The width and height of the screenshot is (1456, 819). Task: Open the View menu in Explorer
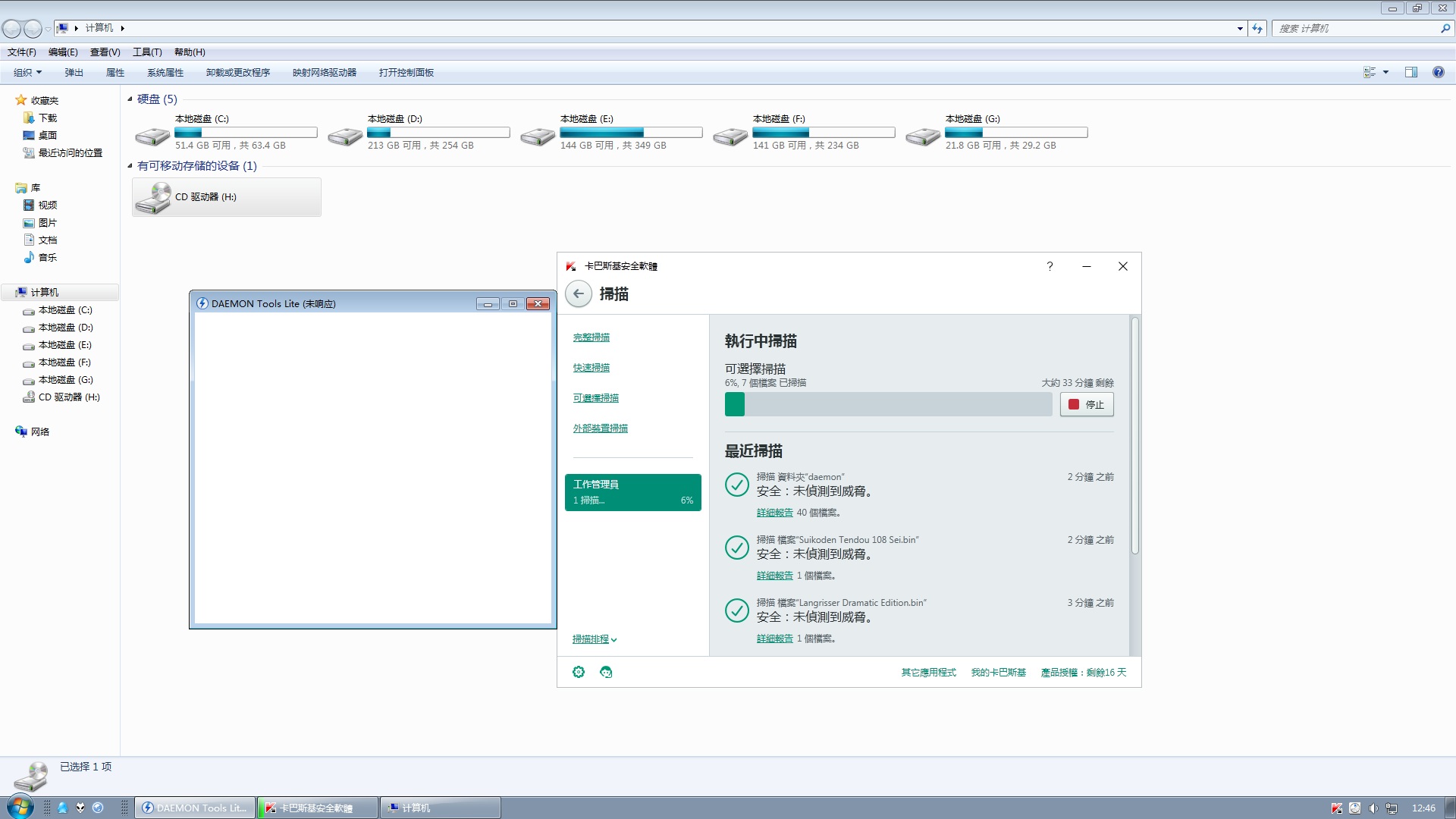[105, 52]
